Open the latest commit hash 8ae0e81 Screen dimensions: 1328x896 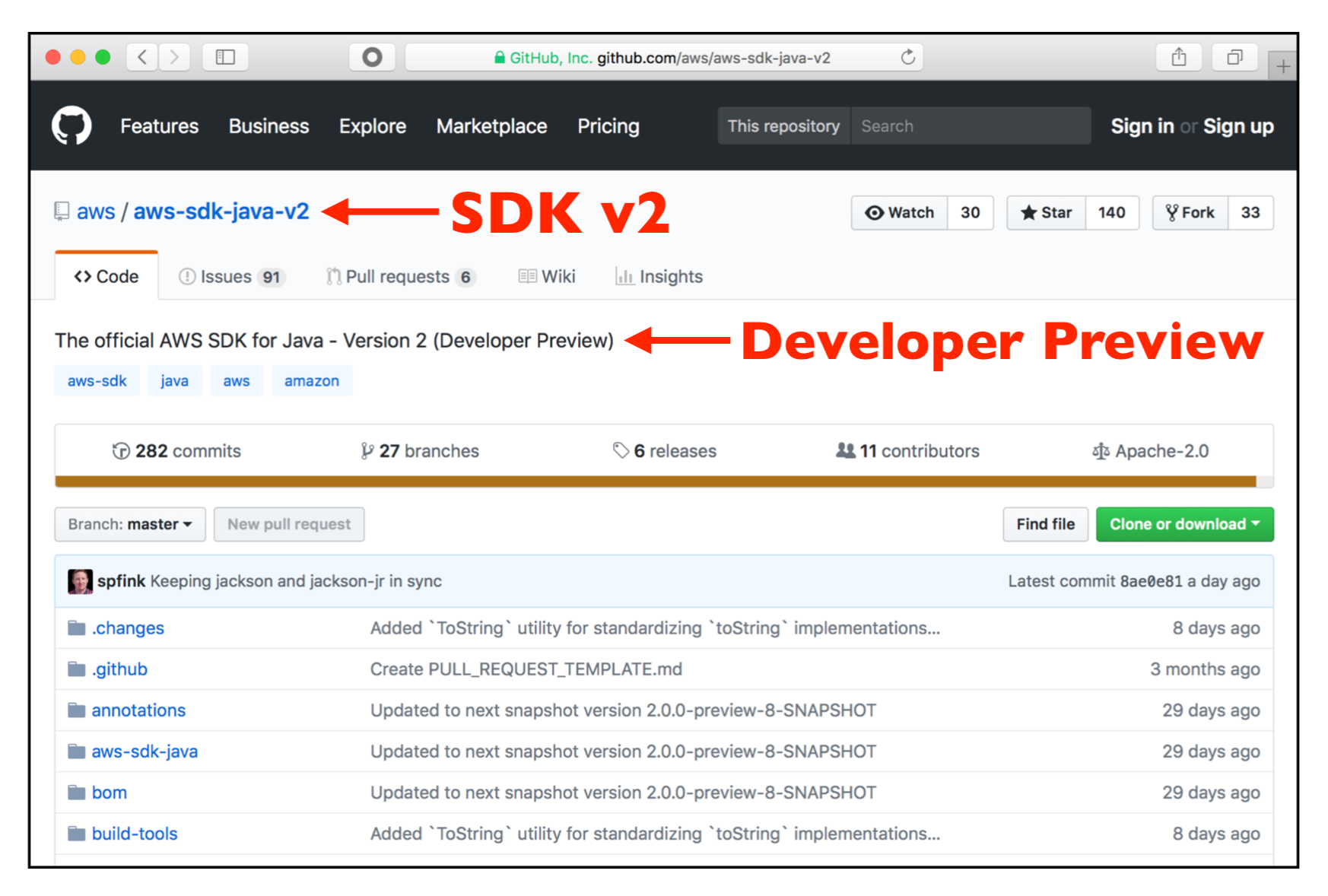(x=1151, y=581)
